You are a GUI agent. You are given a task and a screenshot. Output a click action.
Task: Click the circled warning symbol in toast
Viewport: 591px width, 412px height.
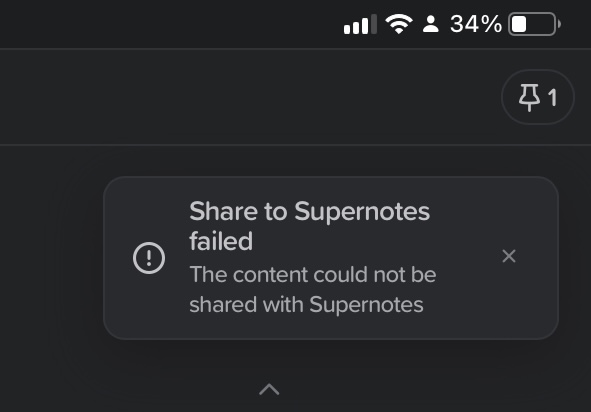coord(149,258)
